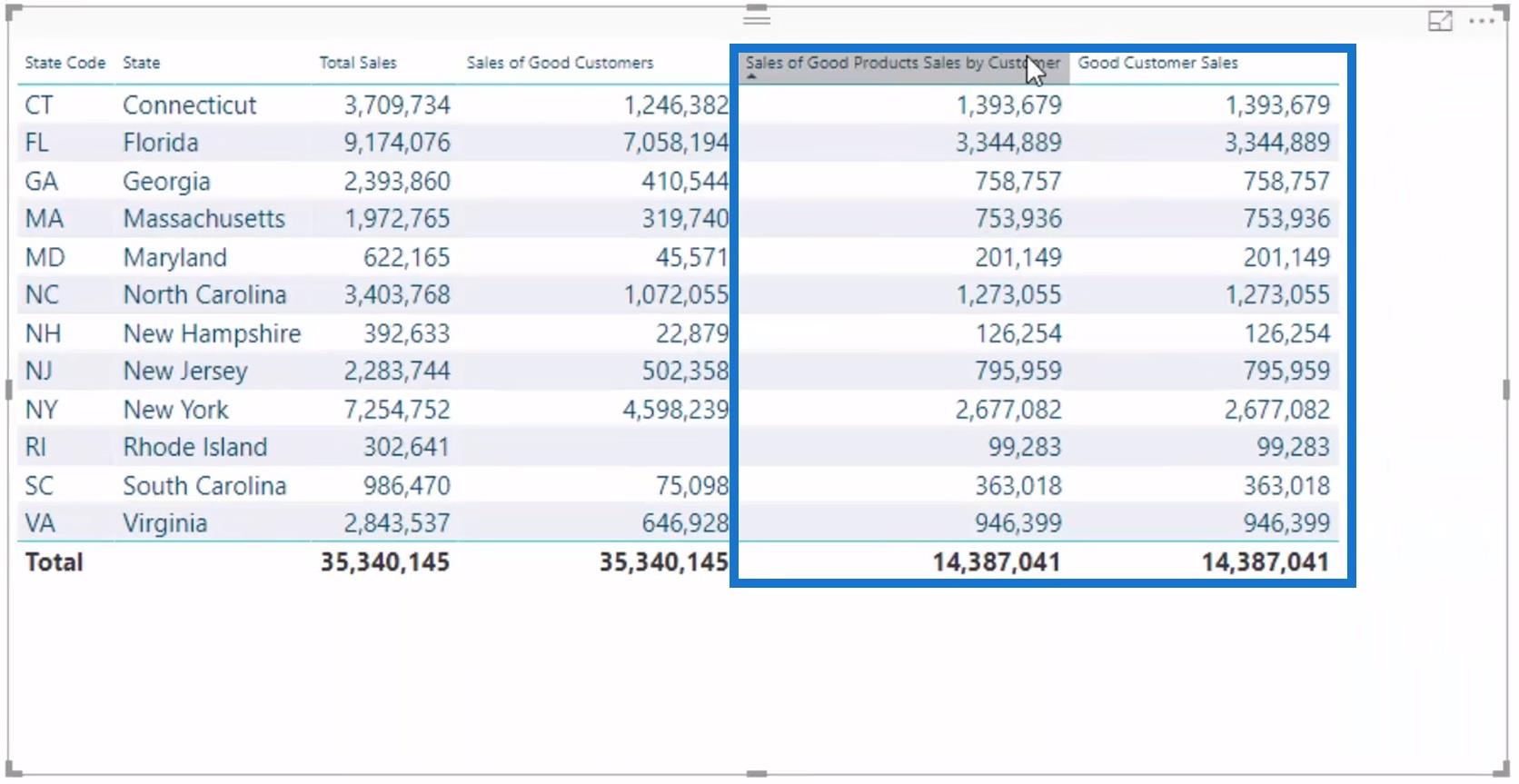Click Good Customers value 4,598,239
1519x784 pixels.
coord(676,410)
